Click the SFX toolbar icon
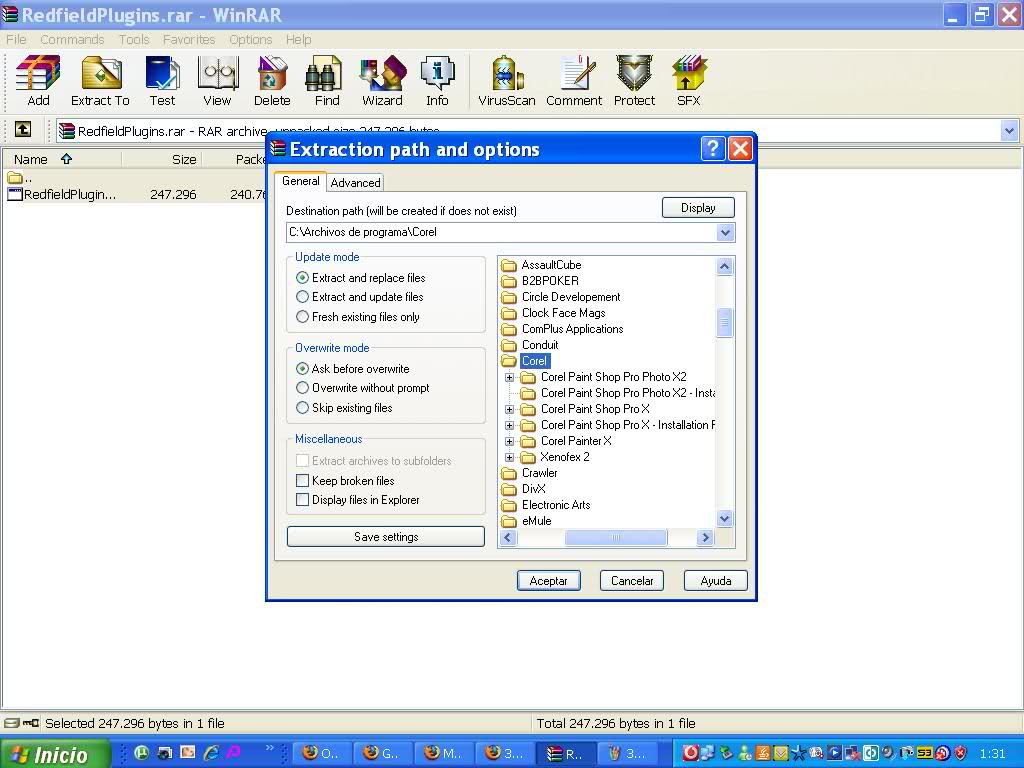The height and width of the screenshot is (768, 1024). click(689, 81)
